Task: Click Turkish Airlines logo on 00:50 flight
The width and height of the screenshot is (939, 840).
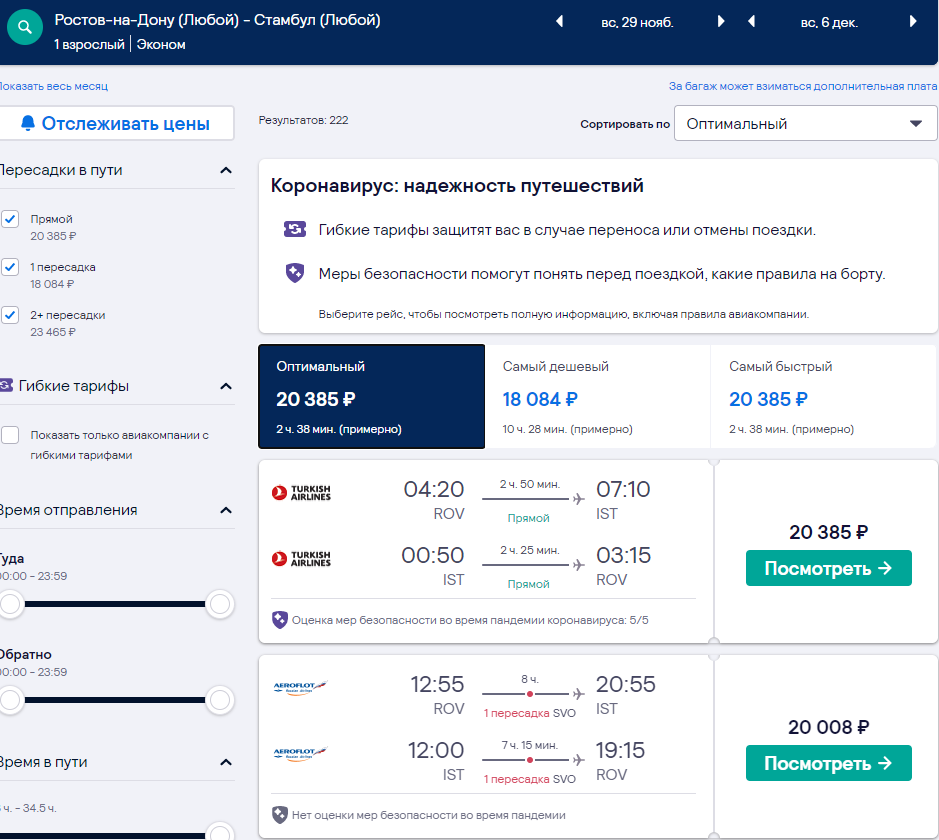Action: click(x=301, y=558)
